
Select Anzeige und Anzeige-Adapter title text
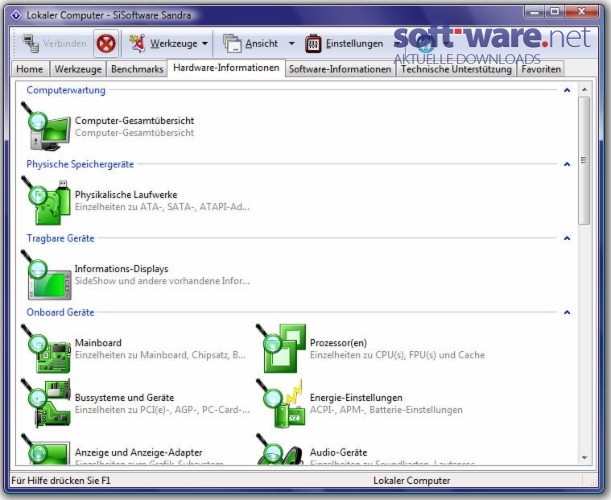138,452
